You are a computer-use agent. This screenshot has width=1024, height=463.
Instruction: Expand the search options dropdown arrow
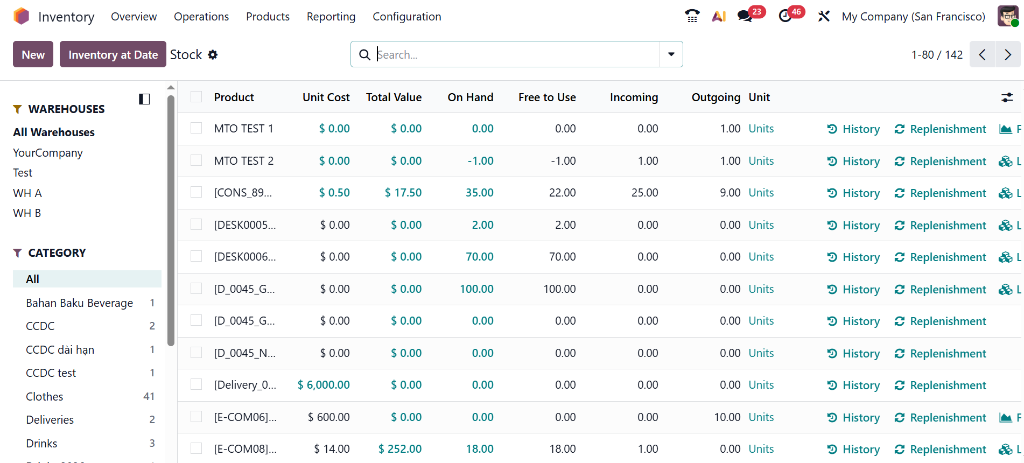coord(671,54)
